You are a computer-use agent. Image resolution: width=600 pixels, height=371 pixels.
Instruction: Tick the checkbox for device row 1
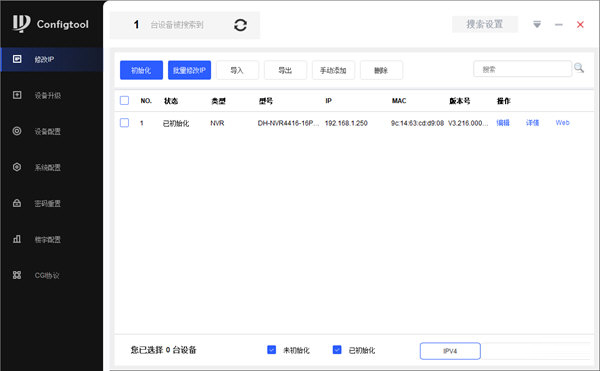pyautogui.click(x=124, y=123)
